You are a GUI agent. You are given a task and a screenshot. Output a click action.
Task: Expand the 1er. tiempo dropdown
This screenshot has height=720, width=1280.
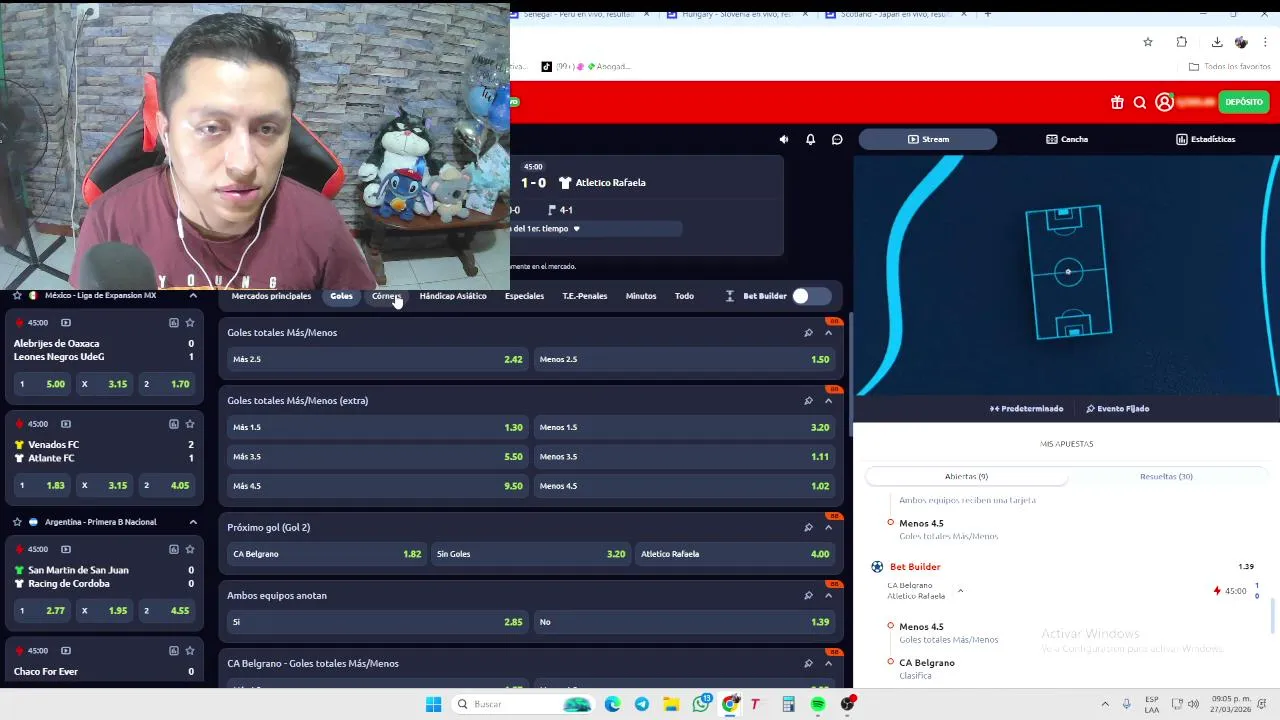click(x=576, y=229)
